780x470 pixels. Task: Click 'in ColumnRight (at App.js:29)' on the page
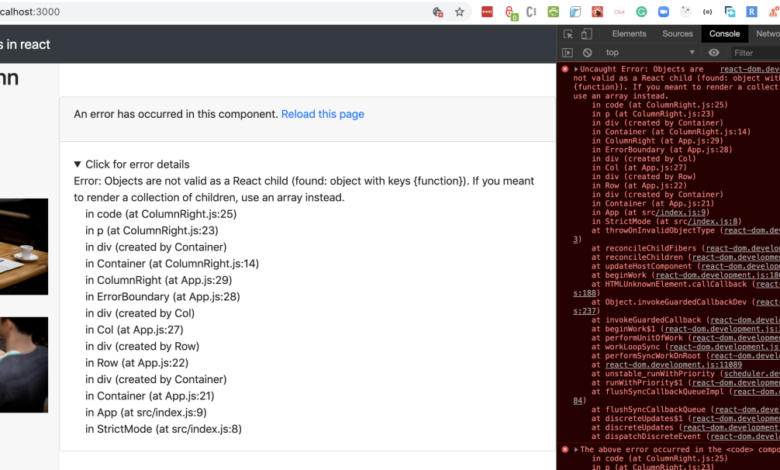159,280
